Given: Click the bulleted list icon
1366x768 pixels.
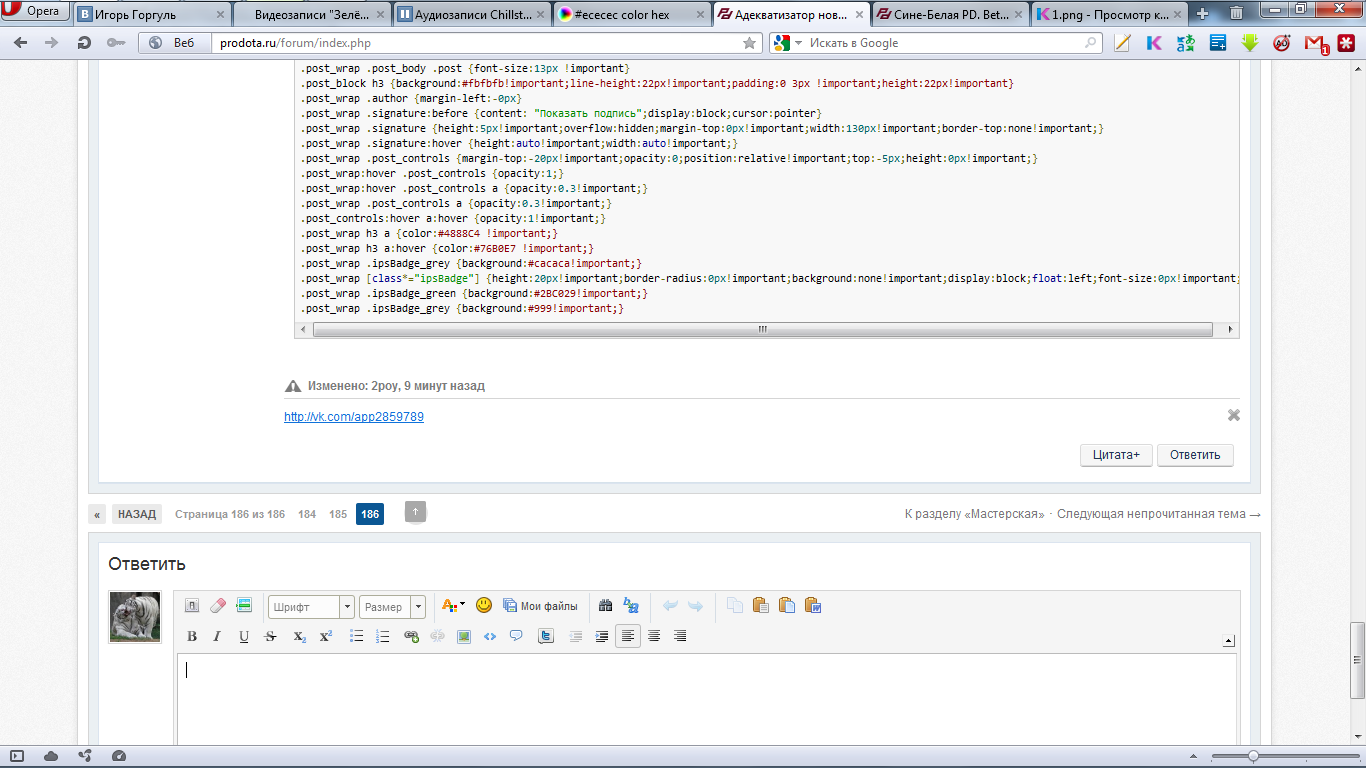Looking at the screenshot, I should [x=356, y=636].
